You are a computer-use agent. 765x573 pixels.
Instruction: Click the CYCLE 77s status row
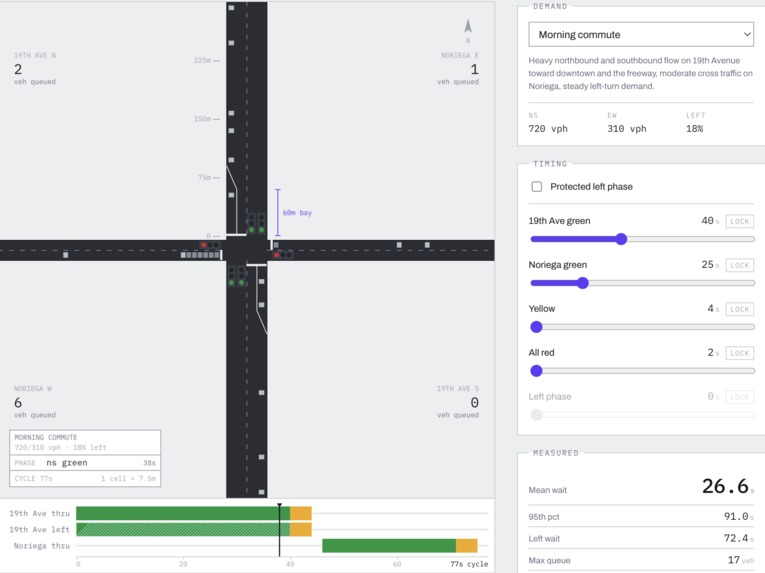coord(85,478)
